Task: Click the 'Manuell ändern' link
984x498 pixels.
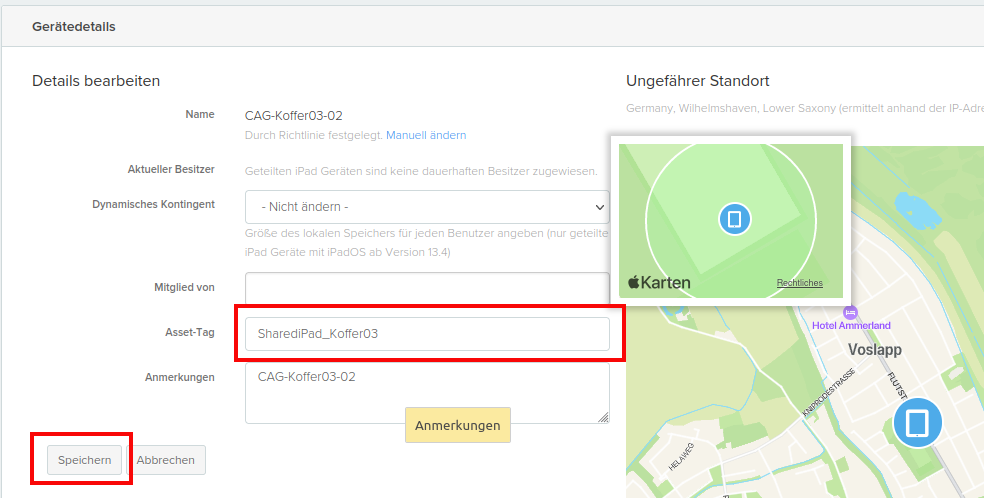Action: point(426,135)
